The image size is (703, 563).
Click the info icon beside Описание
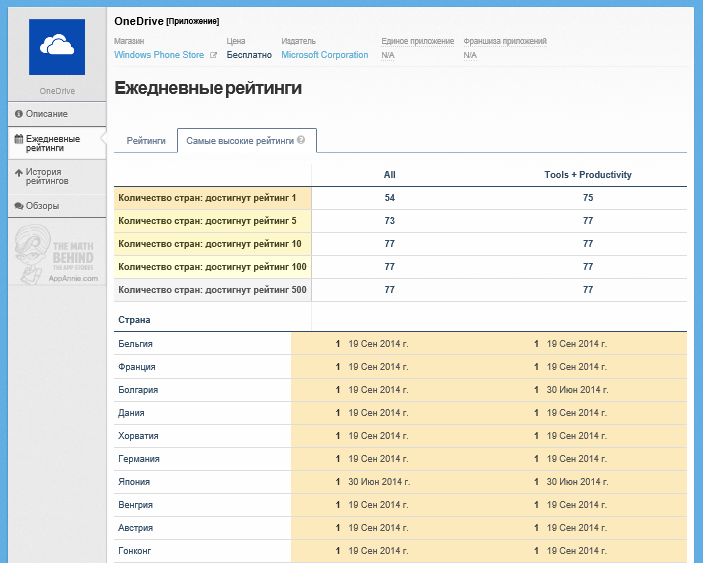19,114
